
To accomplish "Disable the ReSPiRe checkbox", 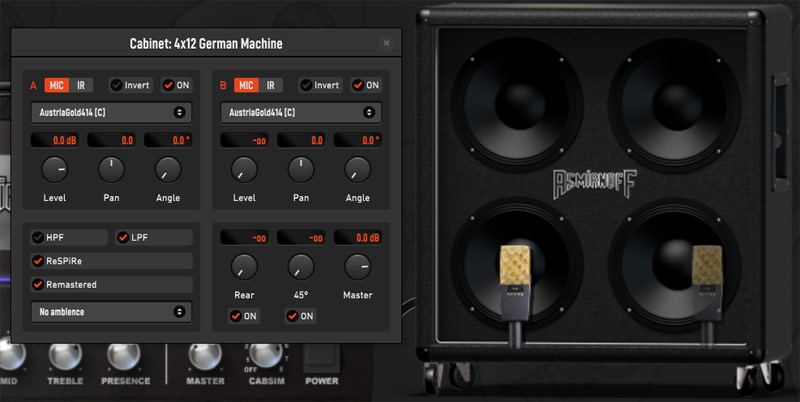I will pos(40,261).
